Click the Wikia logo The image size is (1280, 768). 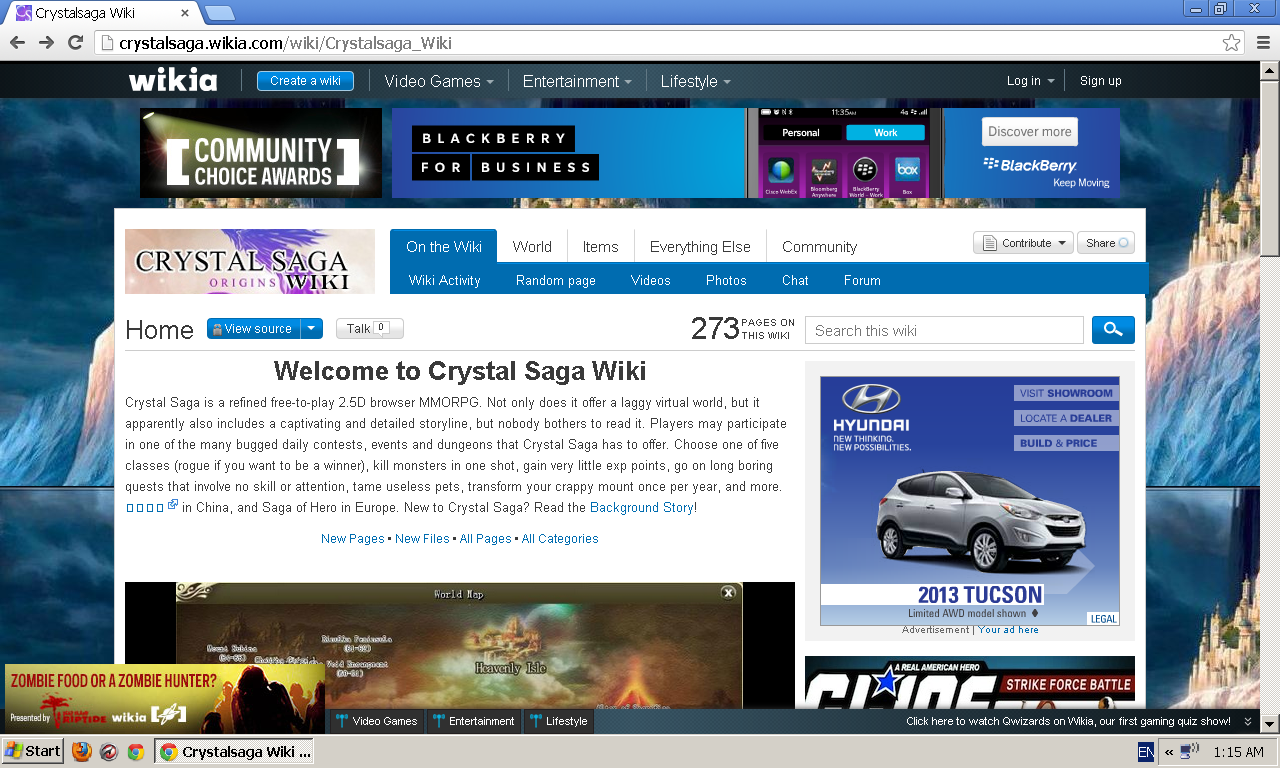pos(173,81)
